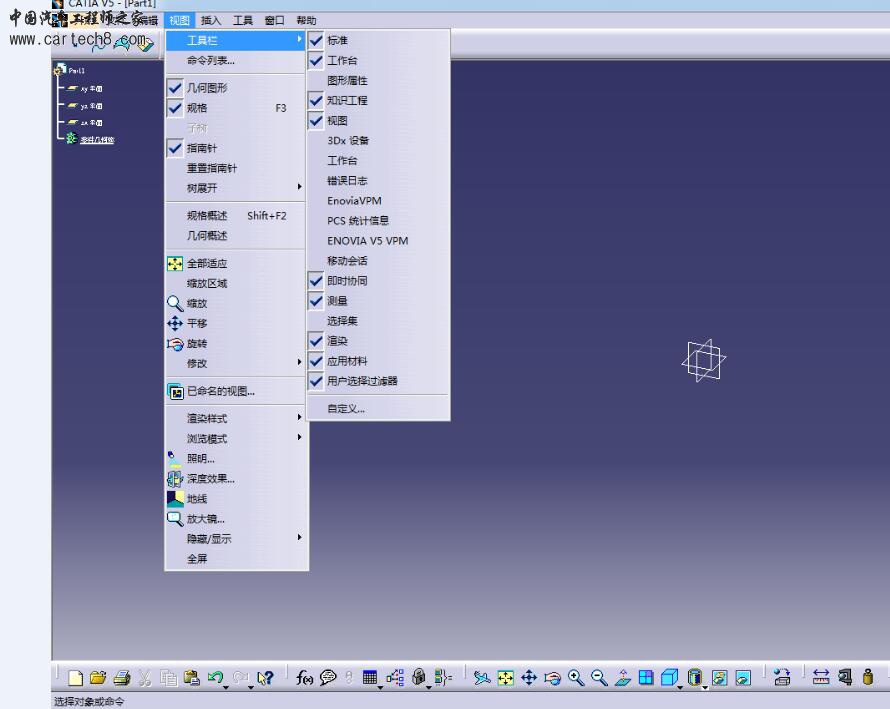
Task: Select the Part1 root node in tree
Action: pos(76,71)
